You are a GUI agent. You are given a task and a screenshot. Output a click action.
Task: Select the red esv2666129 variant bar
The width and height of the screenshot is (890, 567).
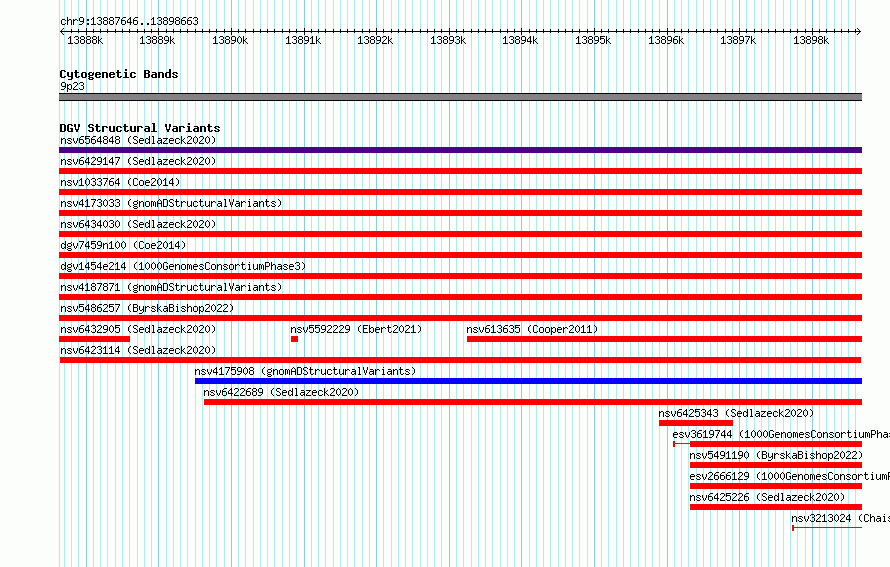tap(776, 486)
